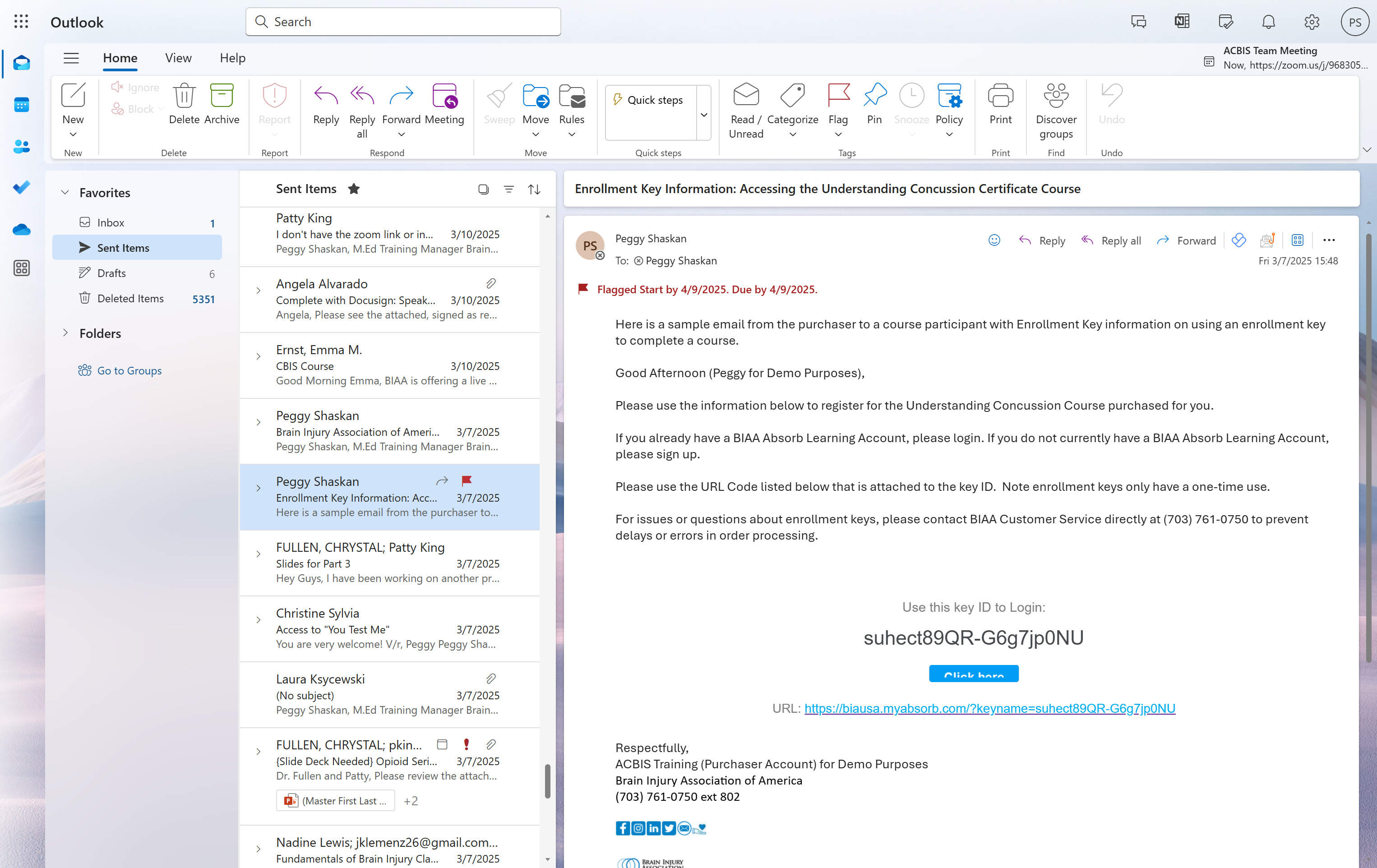The image size is (1377, 868).
Task: Open the filter menu in message list
Action: pyautogui.click(x=508, y=189)
